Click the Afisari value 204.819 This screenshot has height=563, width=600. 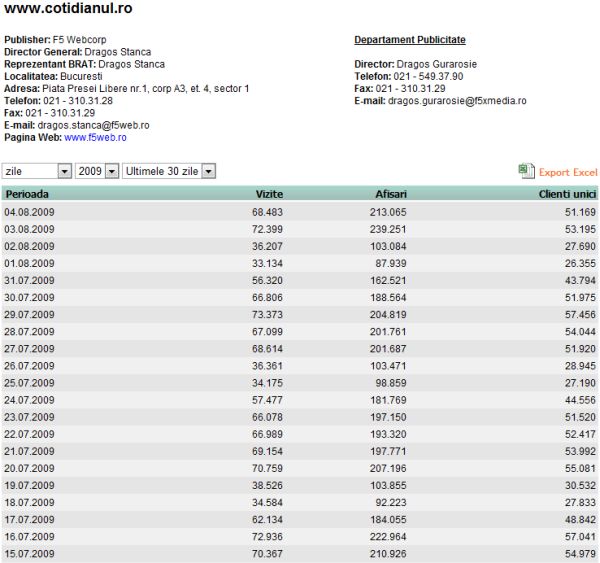tap(388, 315)
